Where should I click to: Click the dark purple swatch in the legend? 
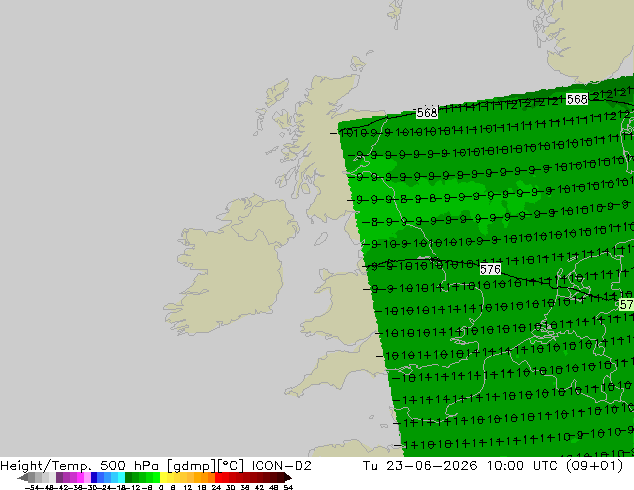pos(59,477)
